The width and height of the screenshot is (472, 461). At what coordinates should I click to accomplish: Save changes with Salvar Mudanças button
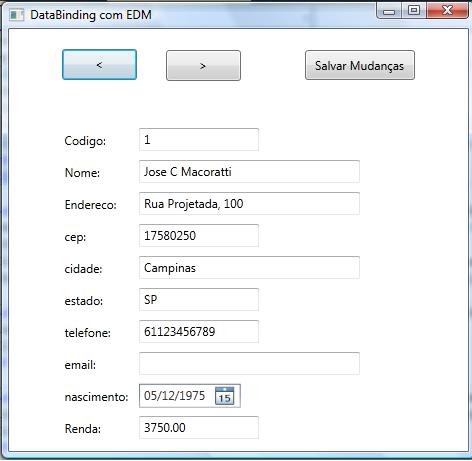pos(360,65)
